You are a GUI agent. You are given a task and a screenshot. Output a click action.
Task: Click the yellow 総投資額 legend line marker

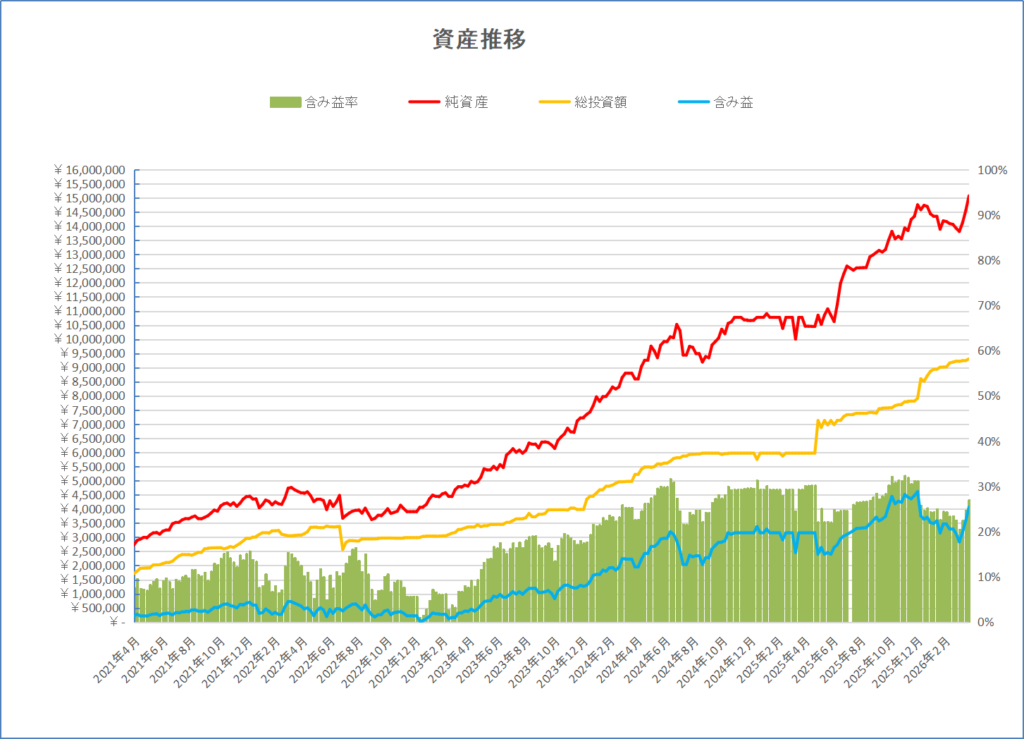[554, 102]
